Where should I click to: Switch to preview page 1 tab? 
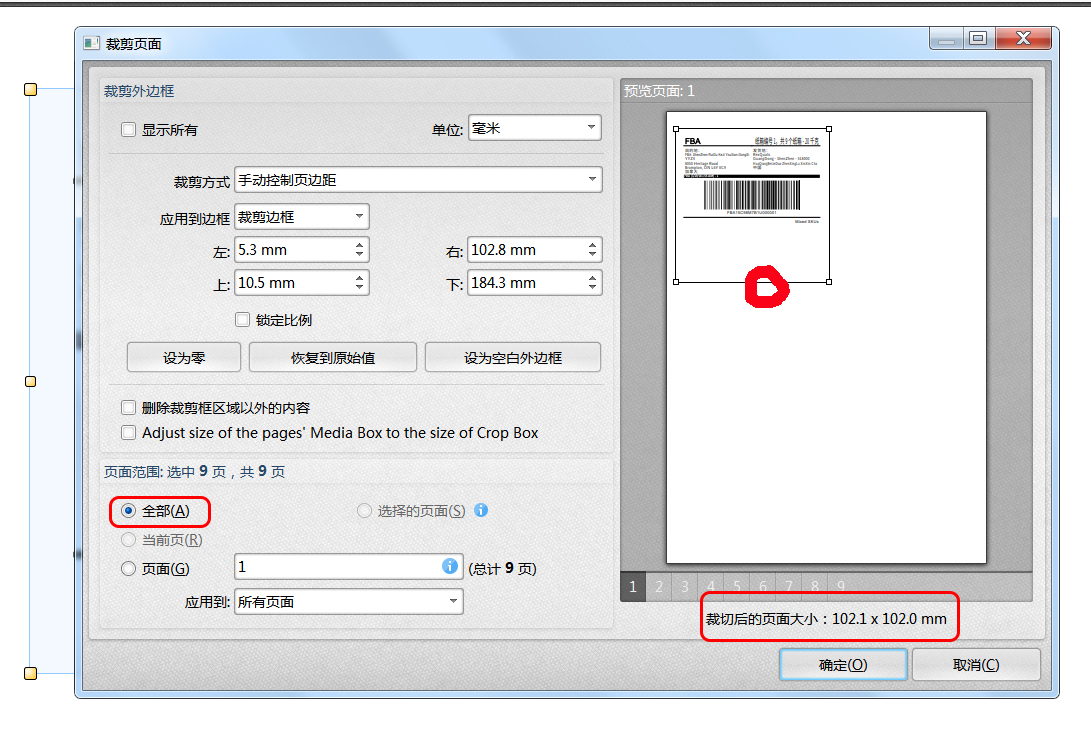[632, 587]
